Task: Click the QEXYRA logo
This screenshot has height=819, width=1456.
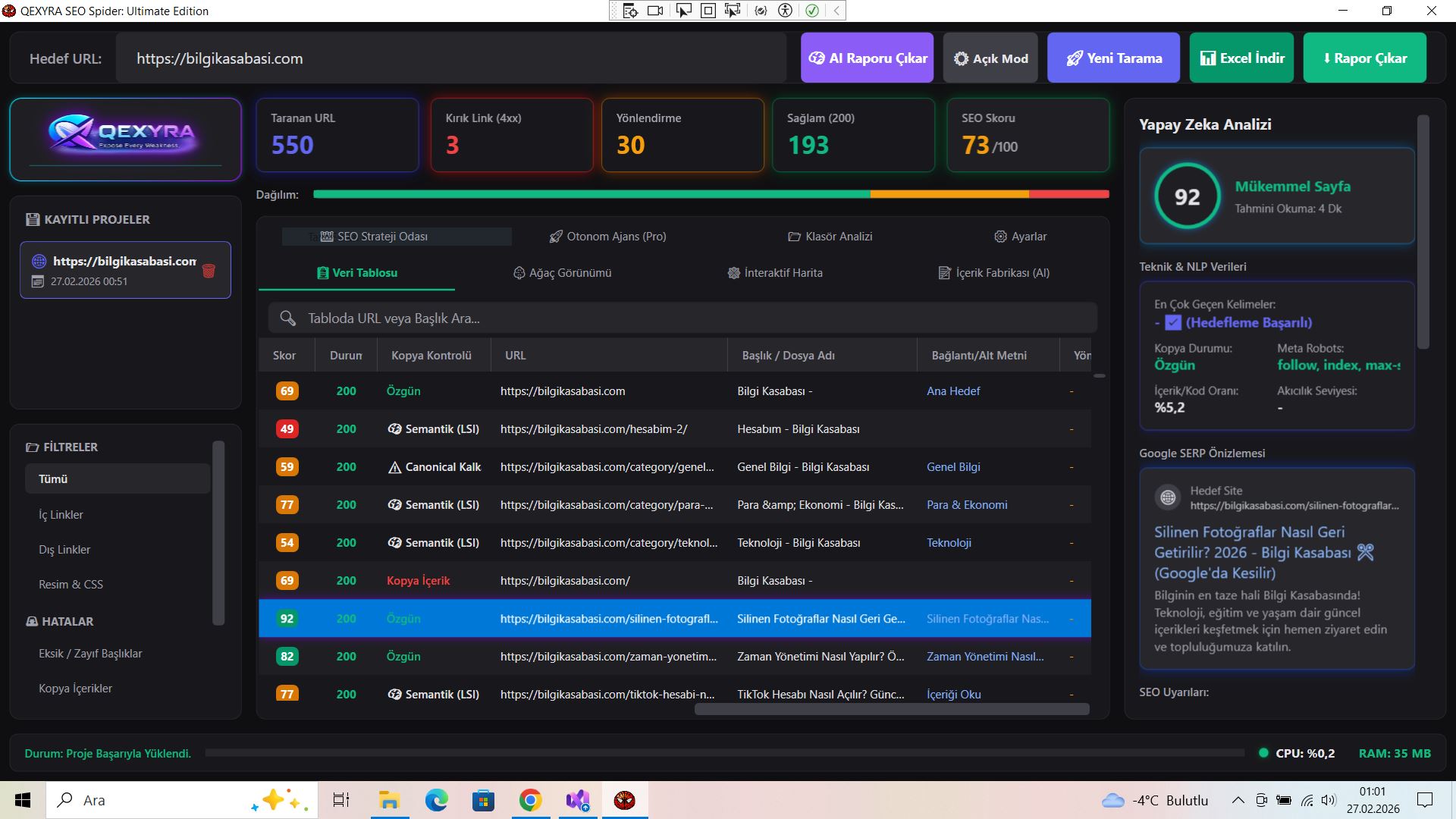Action: click(x=125, y=136)
